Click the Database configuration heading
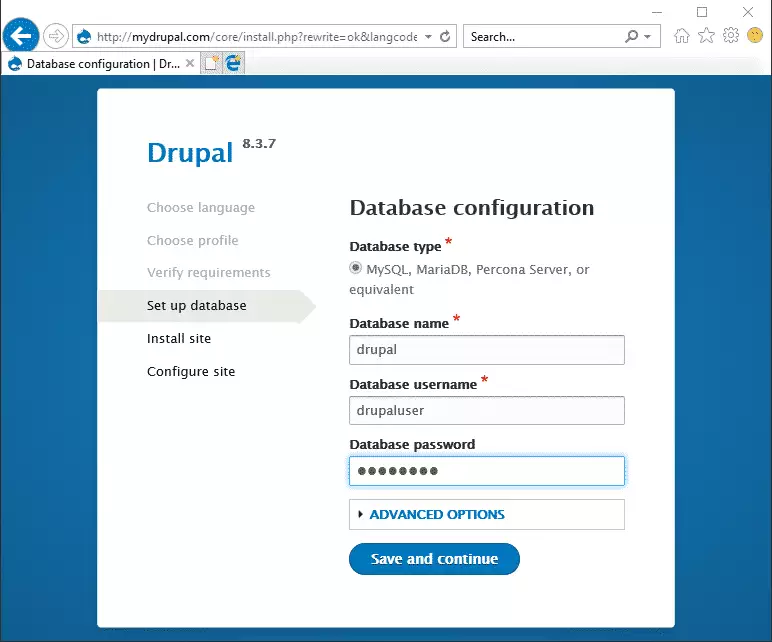 [x=472, y=208]
